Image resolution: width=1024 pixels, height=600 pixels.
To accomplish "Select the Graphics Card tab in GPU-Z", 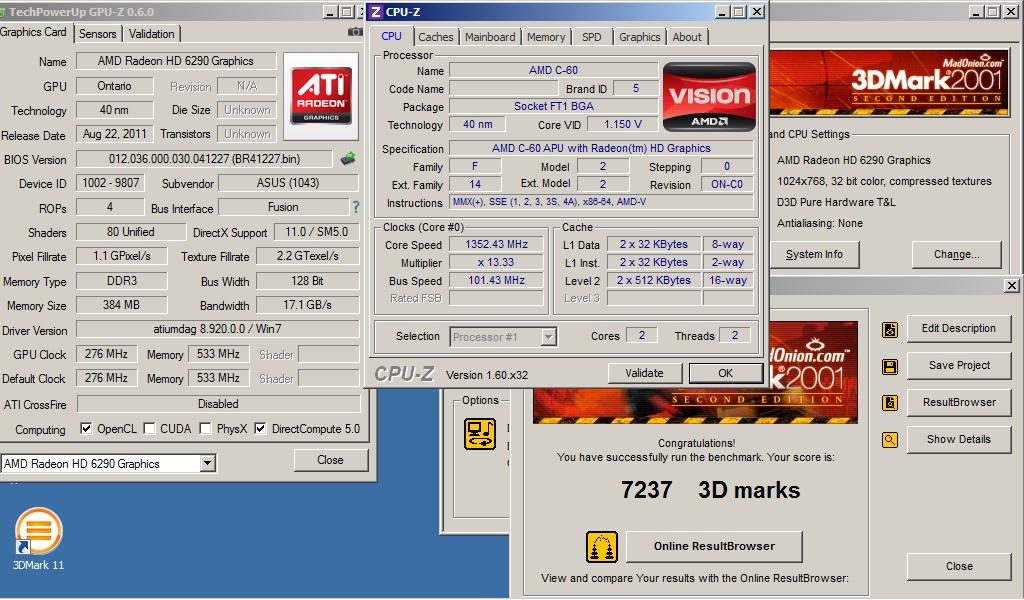I will 34,32.
